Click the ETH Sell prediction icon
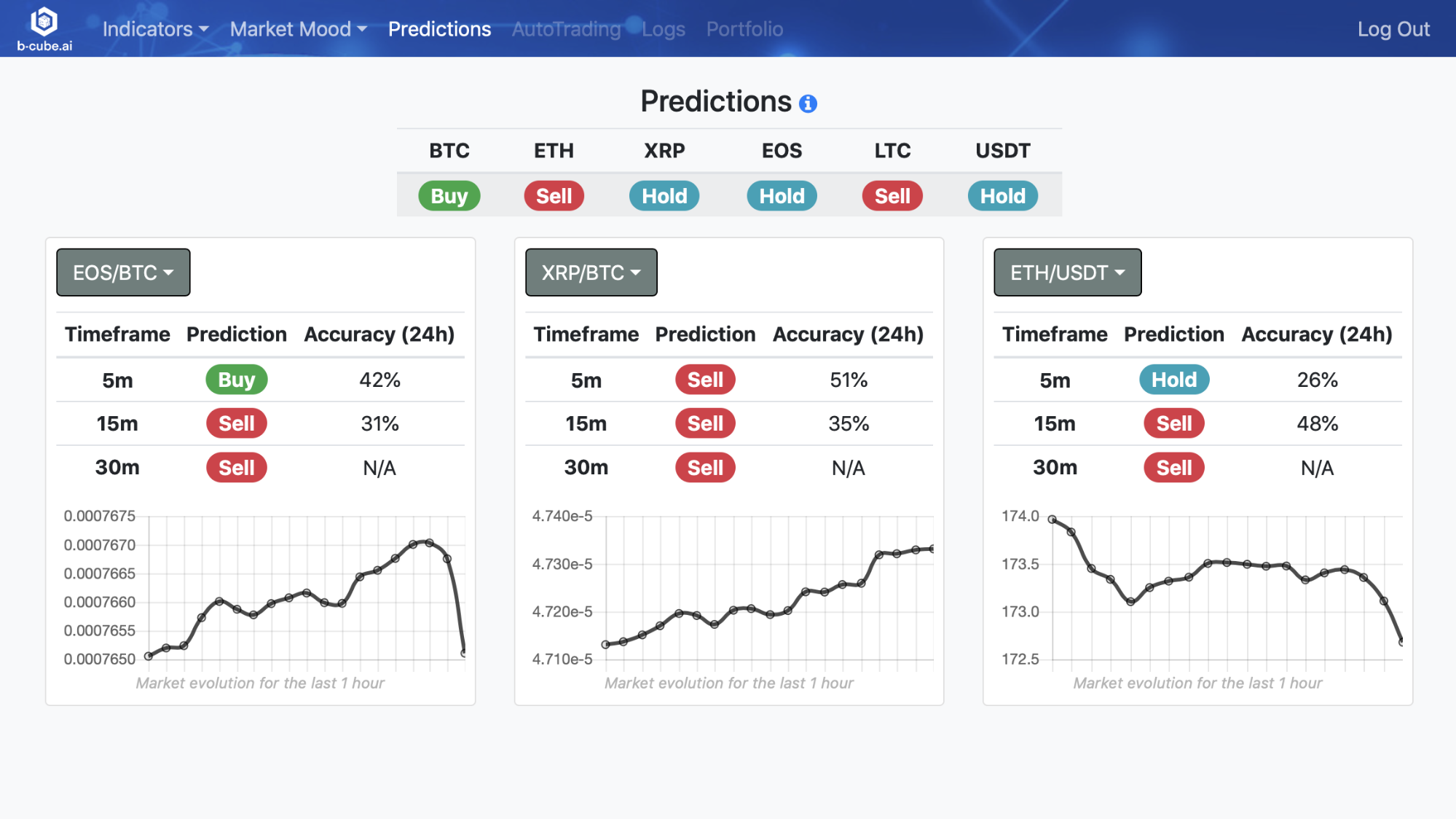Image resolution: width=1456 pixels, height=819 pixels. point(553,195)
